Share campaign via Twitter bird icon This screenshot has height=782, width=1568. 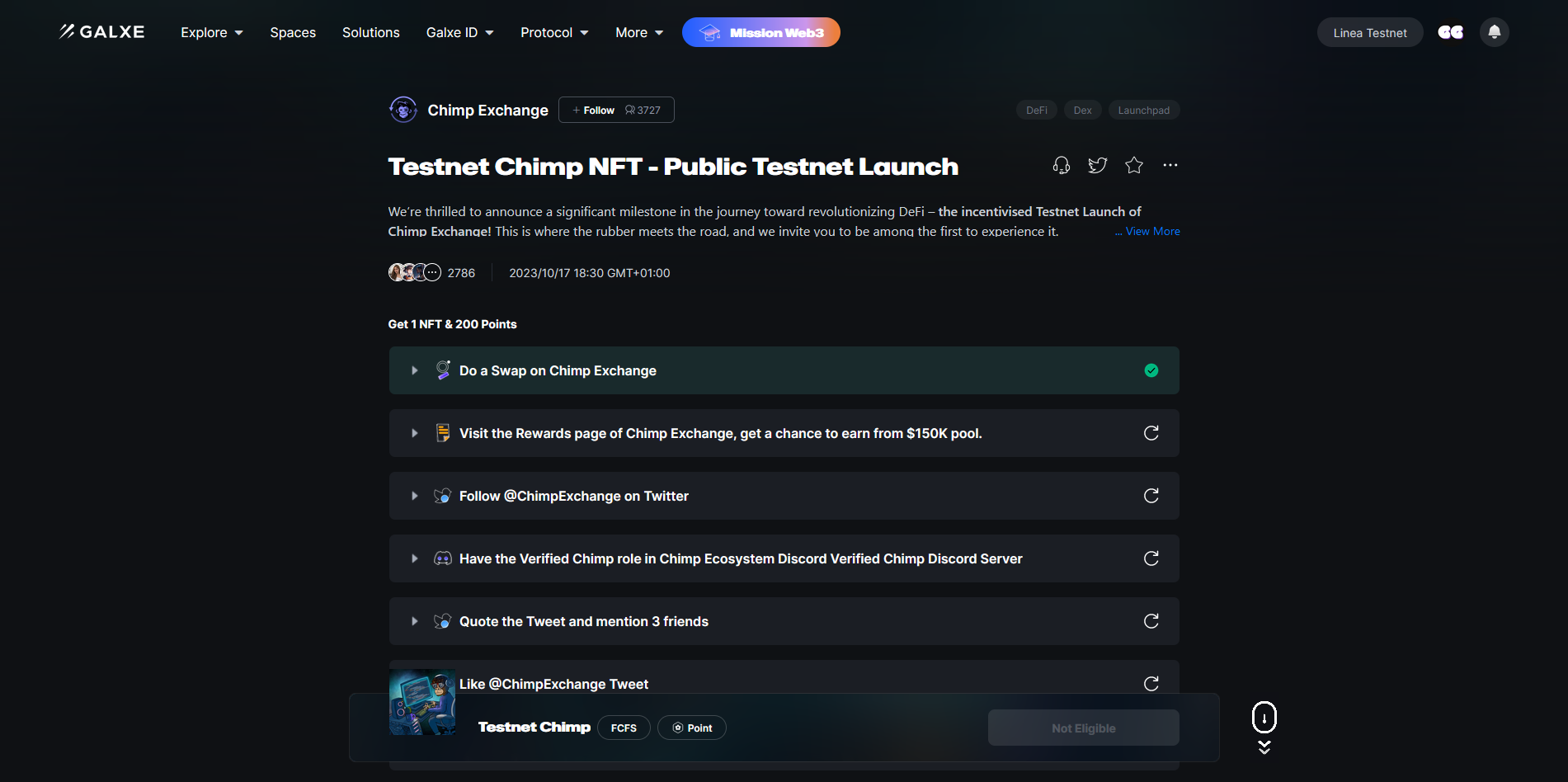tap(1097, 166)
